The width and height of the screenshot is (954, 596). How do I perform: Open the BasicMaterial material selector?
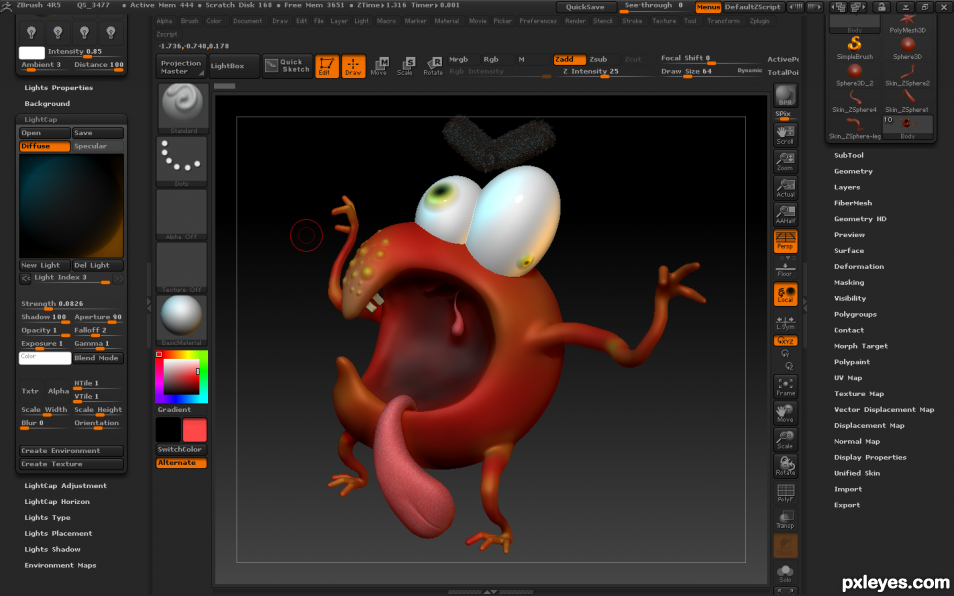click(x=182, y=321)
